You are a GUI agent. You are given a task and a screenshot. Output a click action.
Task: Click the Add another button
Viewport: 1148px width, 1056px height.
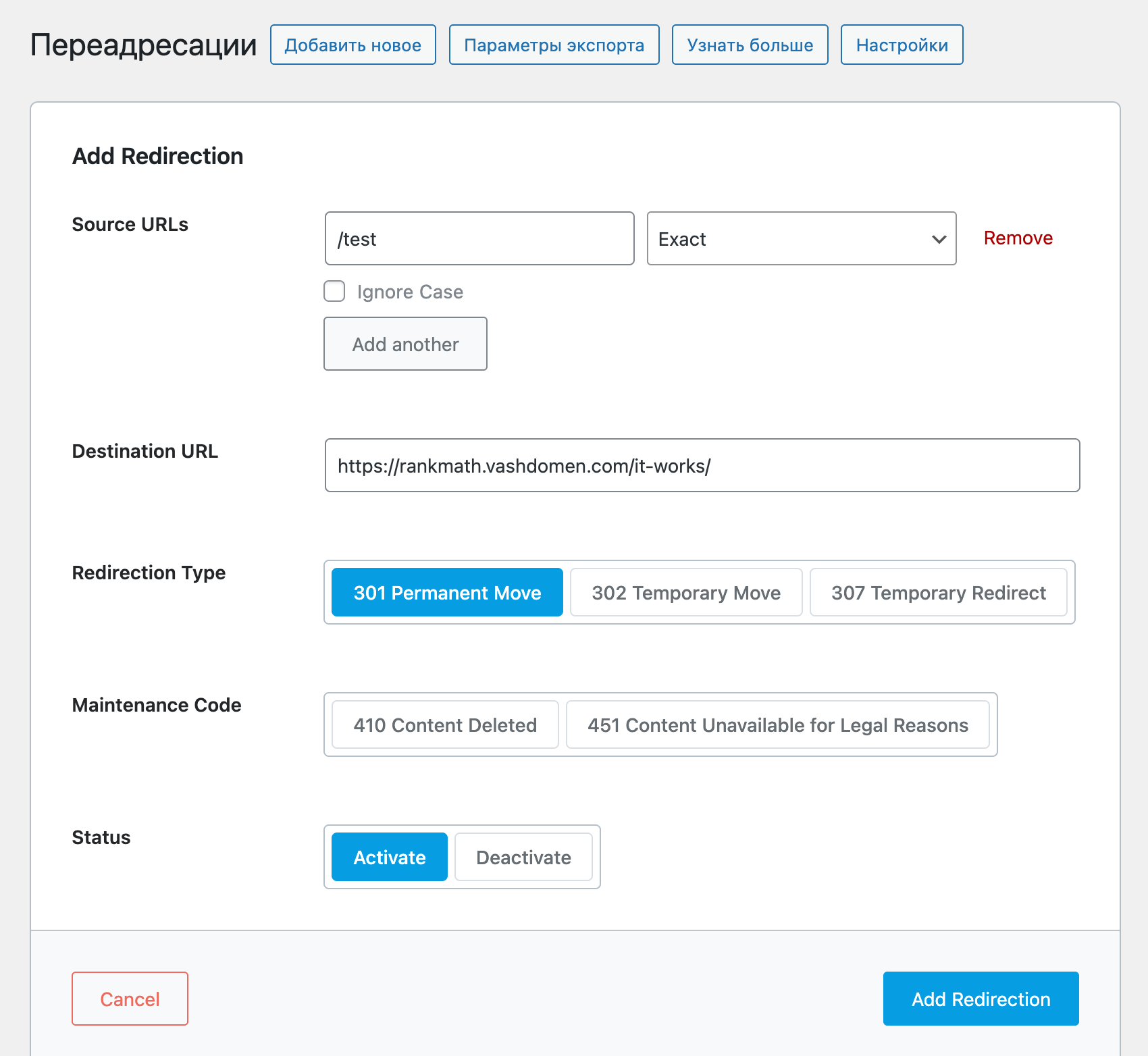405,344
